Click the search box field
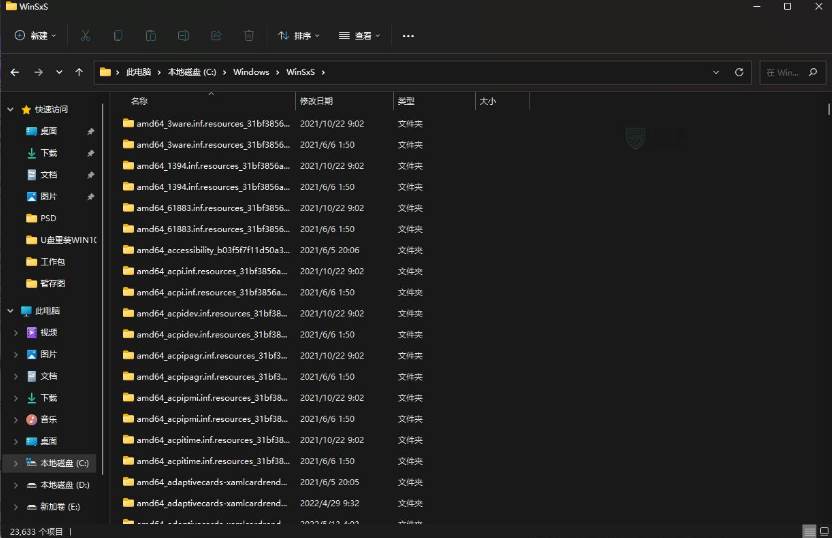The width and height of the screenshot is (832, 538). 793,72
